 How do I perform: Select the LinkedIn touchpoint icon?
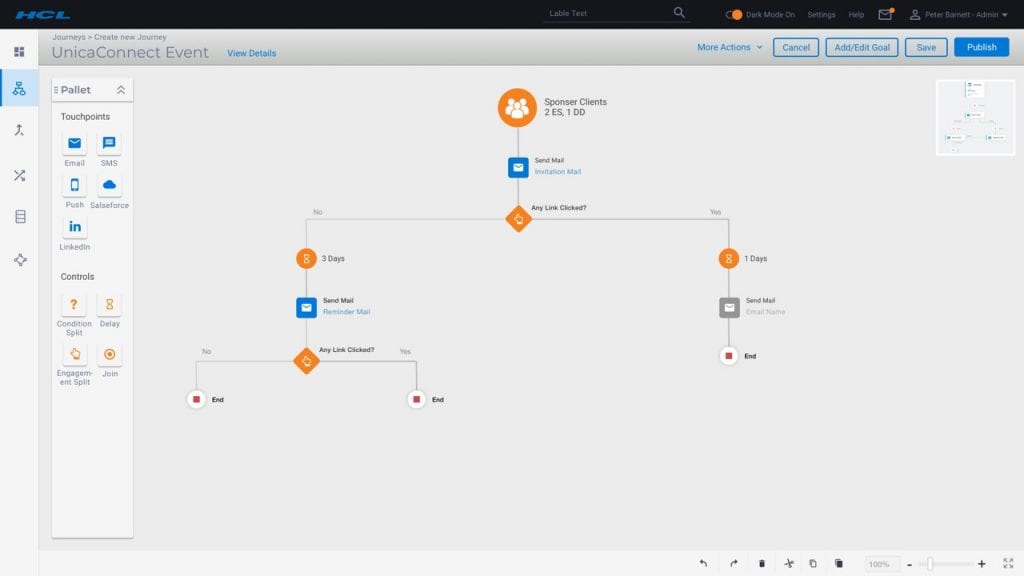(74, 227)
